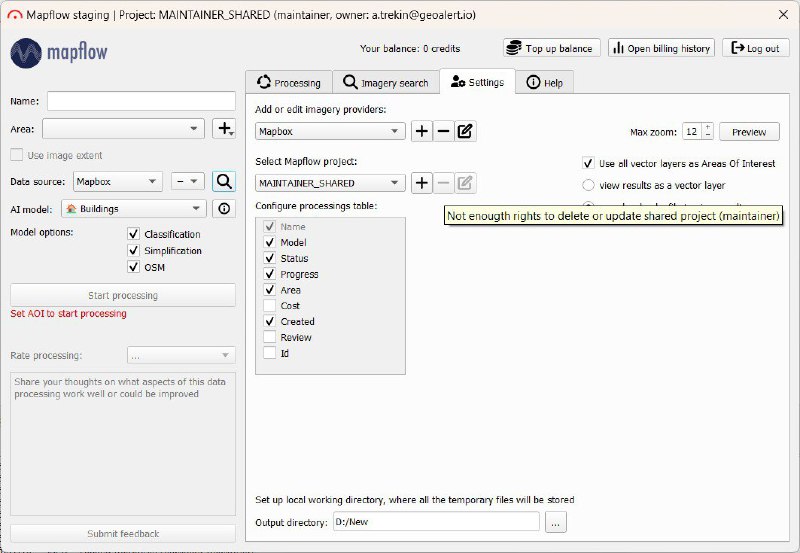
Task: Enable Id column checkbox
Action: pyautogui.click(x=270, y=353)
